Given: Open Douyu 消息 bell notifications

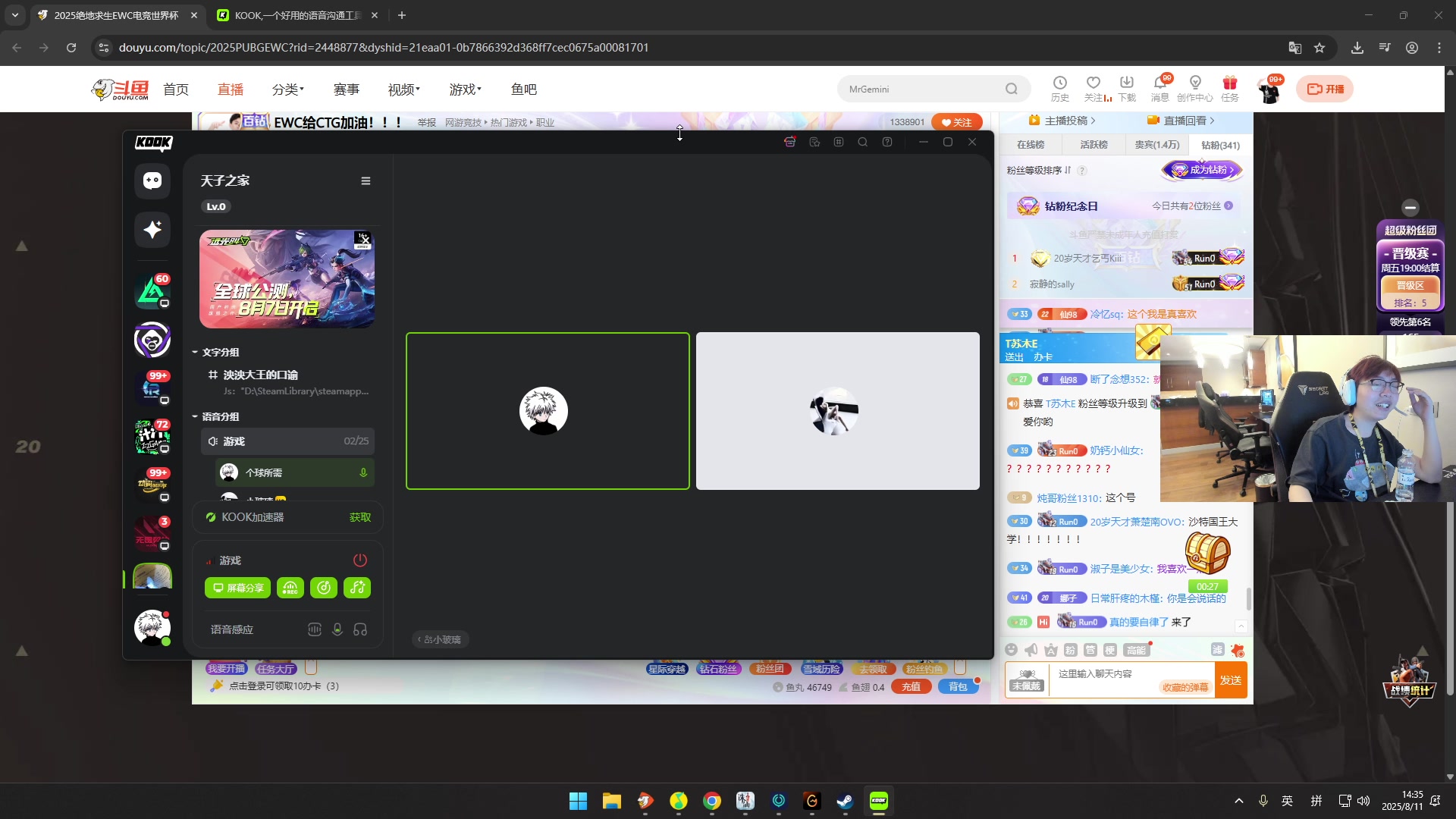Looking at the screenshot, I should (x=1160, y=89).
